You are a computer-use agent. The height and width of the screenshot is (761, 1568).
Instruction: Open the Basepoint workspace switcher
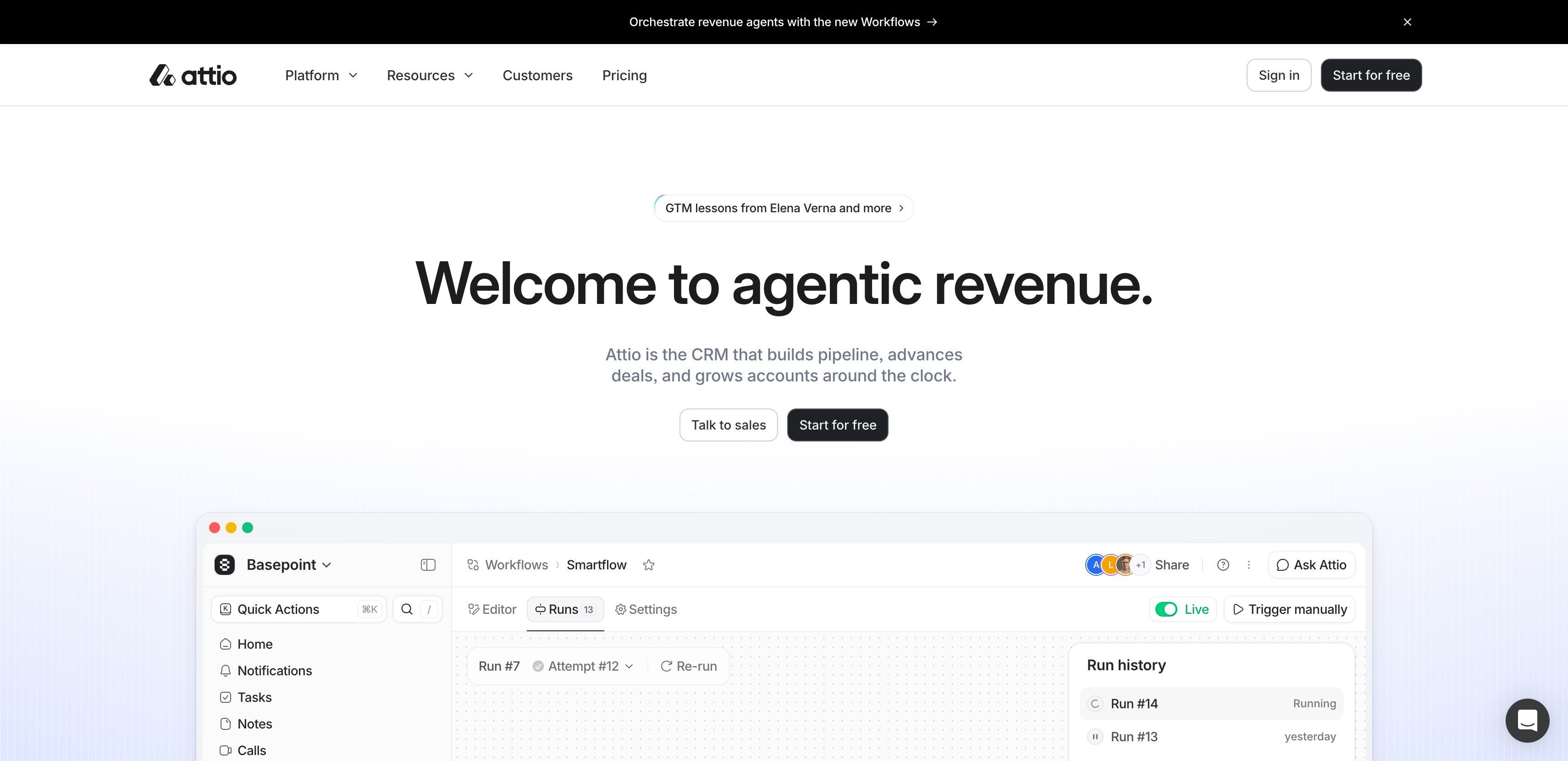[289, 565]
